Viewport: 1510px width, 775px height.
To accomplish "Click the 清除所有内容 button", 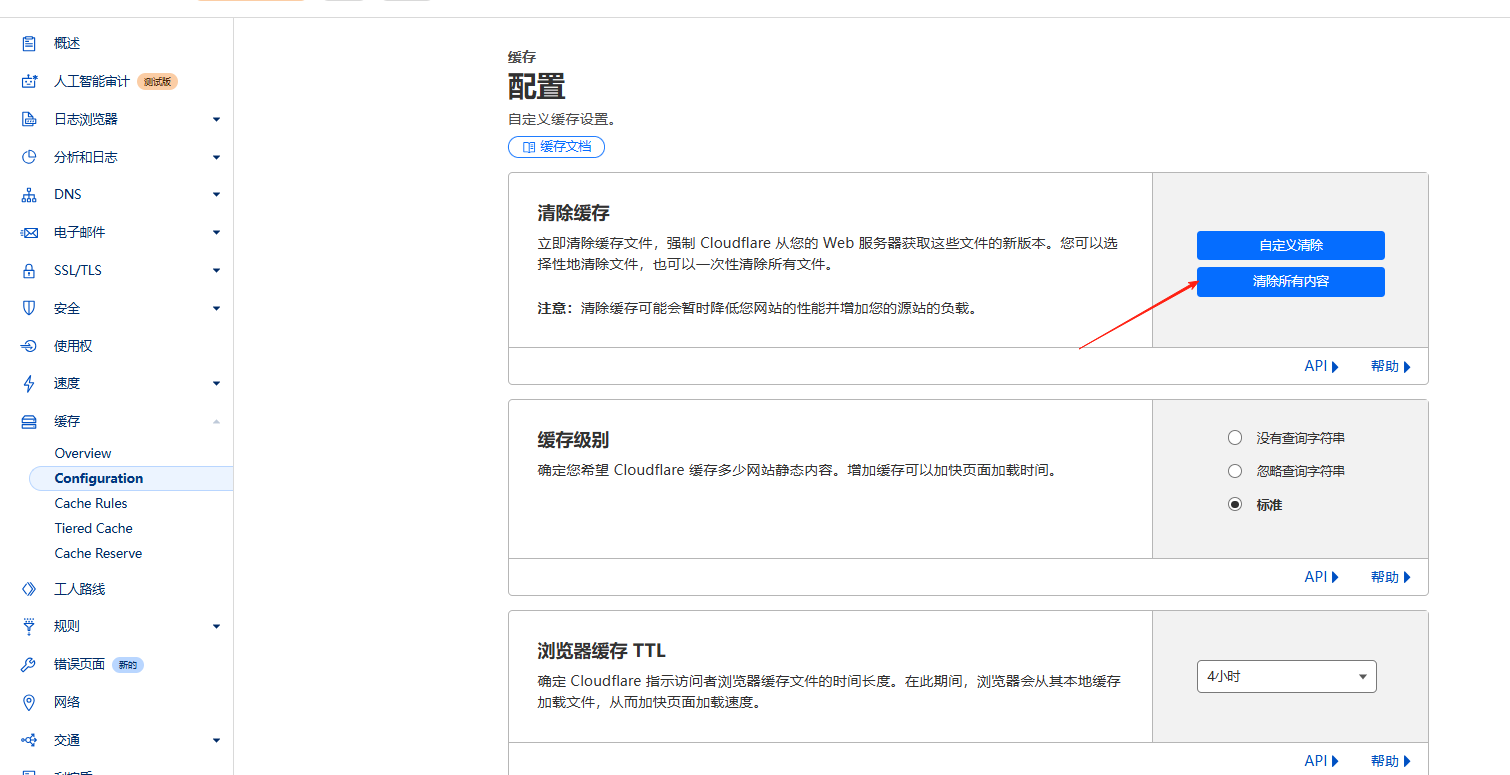I will click(x=1290, y=281).
